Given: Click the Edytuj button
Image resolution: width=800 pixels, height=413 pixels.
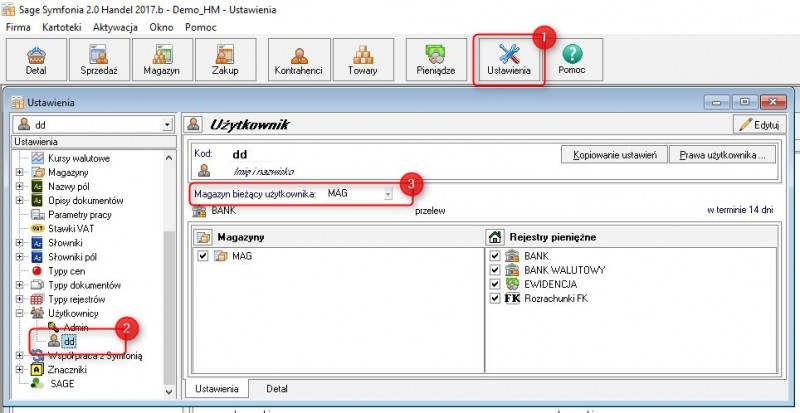Looking at the screenshot, I should point(759,124).
